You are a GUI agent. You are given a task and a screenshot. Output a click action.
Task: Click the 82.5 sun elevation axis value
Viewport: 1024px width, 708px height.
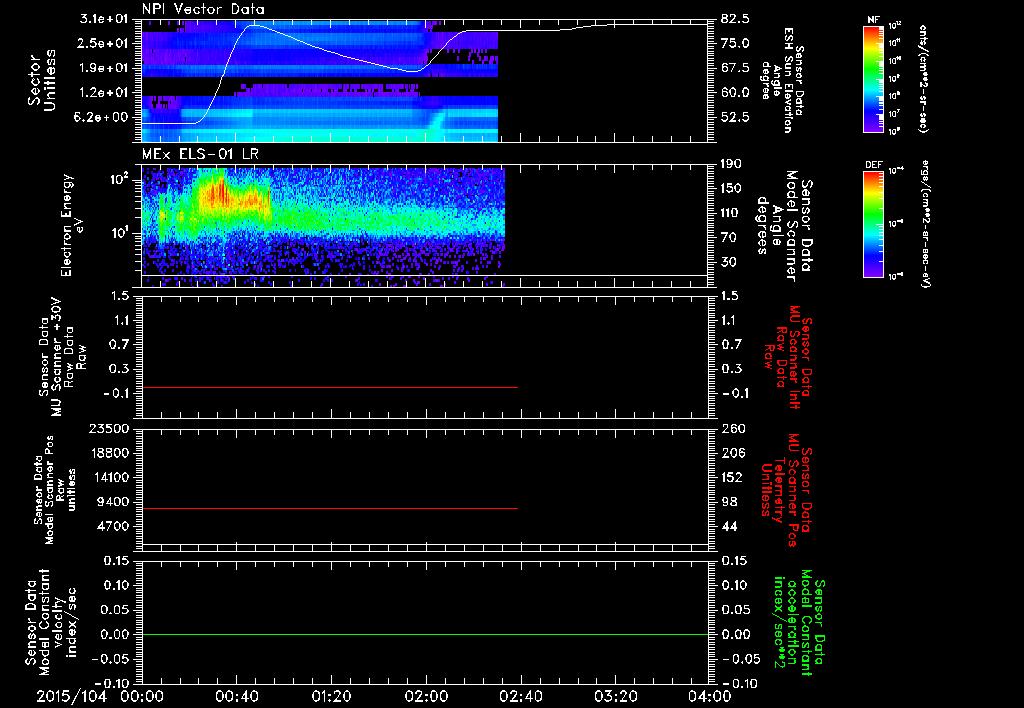click(x=735, y=19)
